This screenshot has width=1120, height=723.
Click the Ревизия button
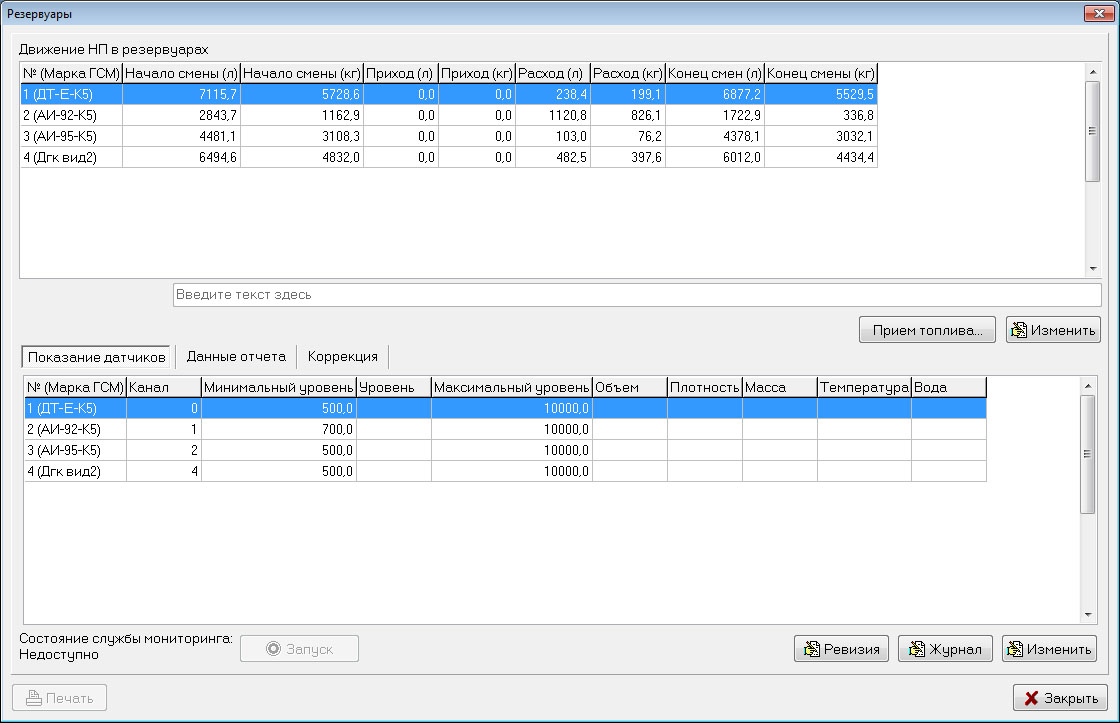pos(841,649)
